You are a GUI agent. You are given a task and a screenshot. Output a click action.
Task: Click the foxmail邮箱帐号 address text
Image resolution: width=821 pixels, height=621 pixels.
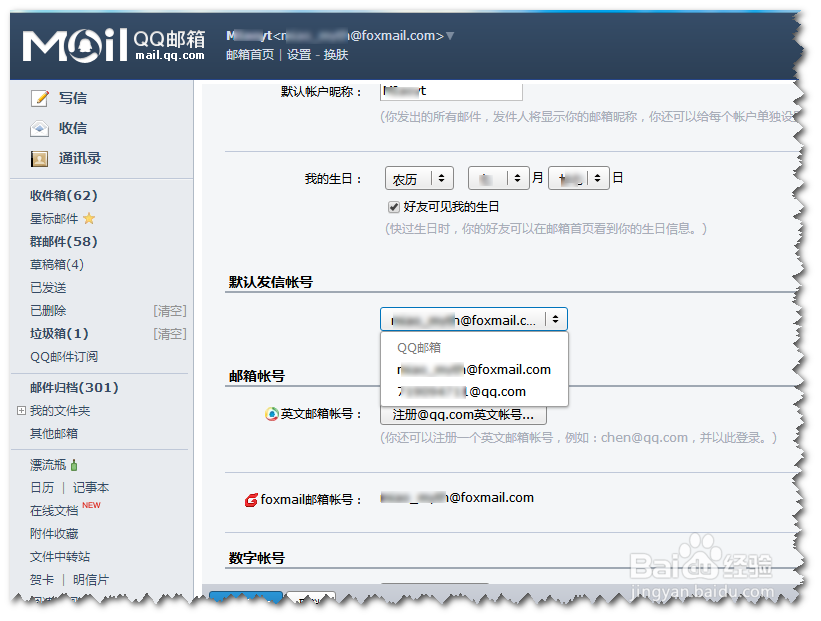(457, 497)
